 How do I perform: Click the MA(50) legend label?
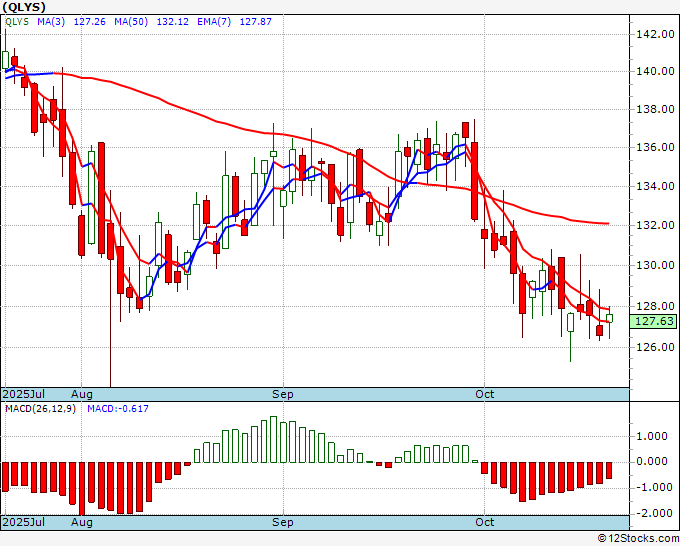tap(131, 22)
